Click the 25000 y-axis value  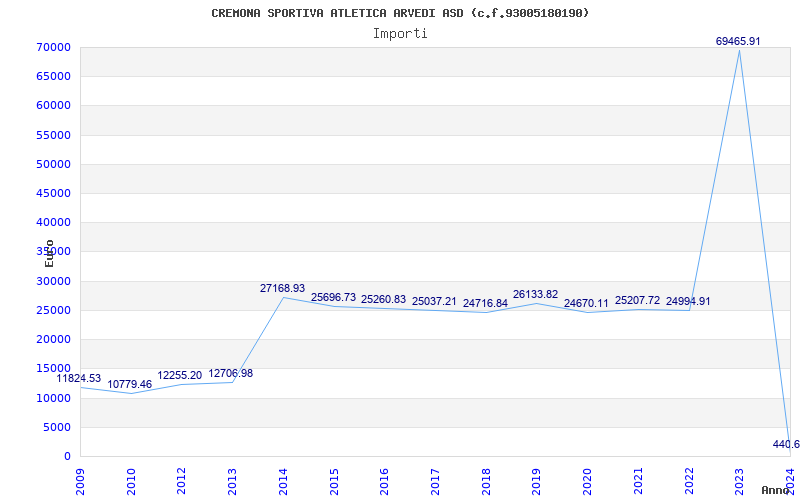point(53,310)
